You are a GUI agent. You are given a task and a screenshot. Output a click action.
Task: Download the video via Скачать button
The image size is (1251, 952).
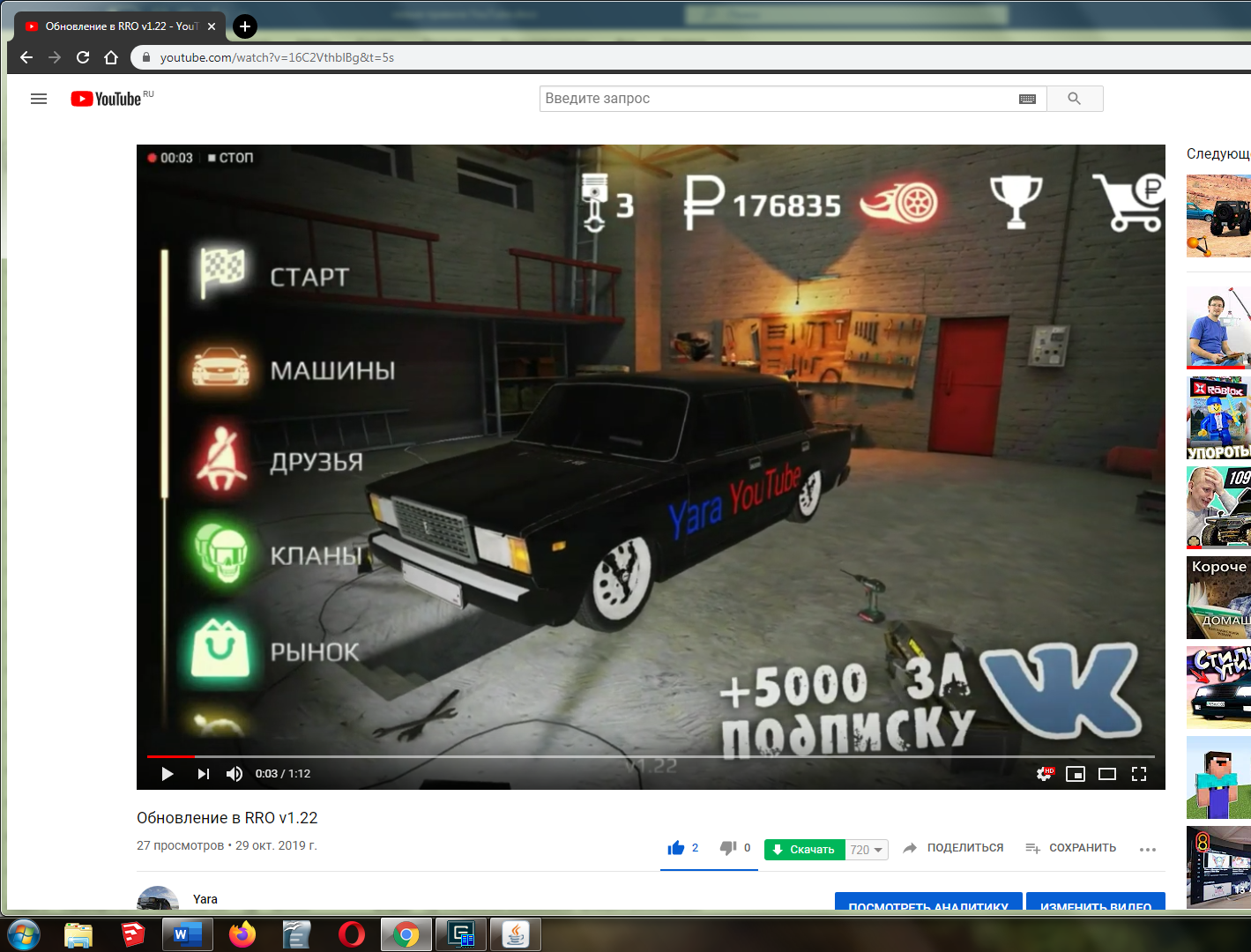804,850
